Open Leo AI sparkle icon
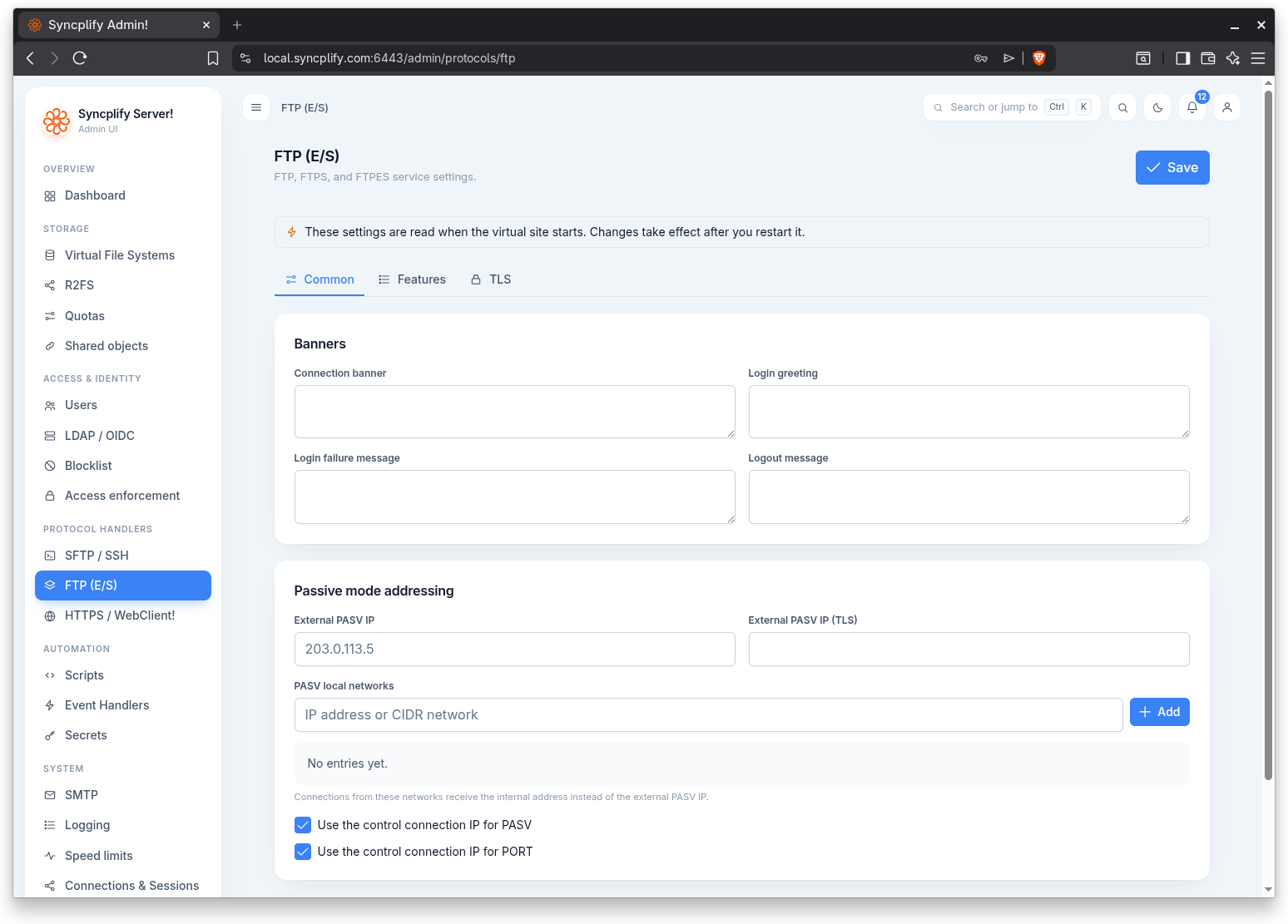The width and height of the screenshot is (1288, 924). pos(1233,58)
